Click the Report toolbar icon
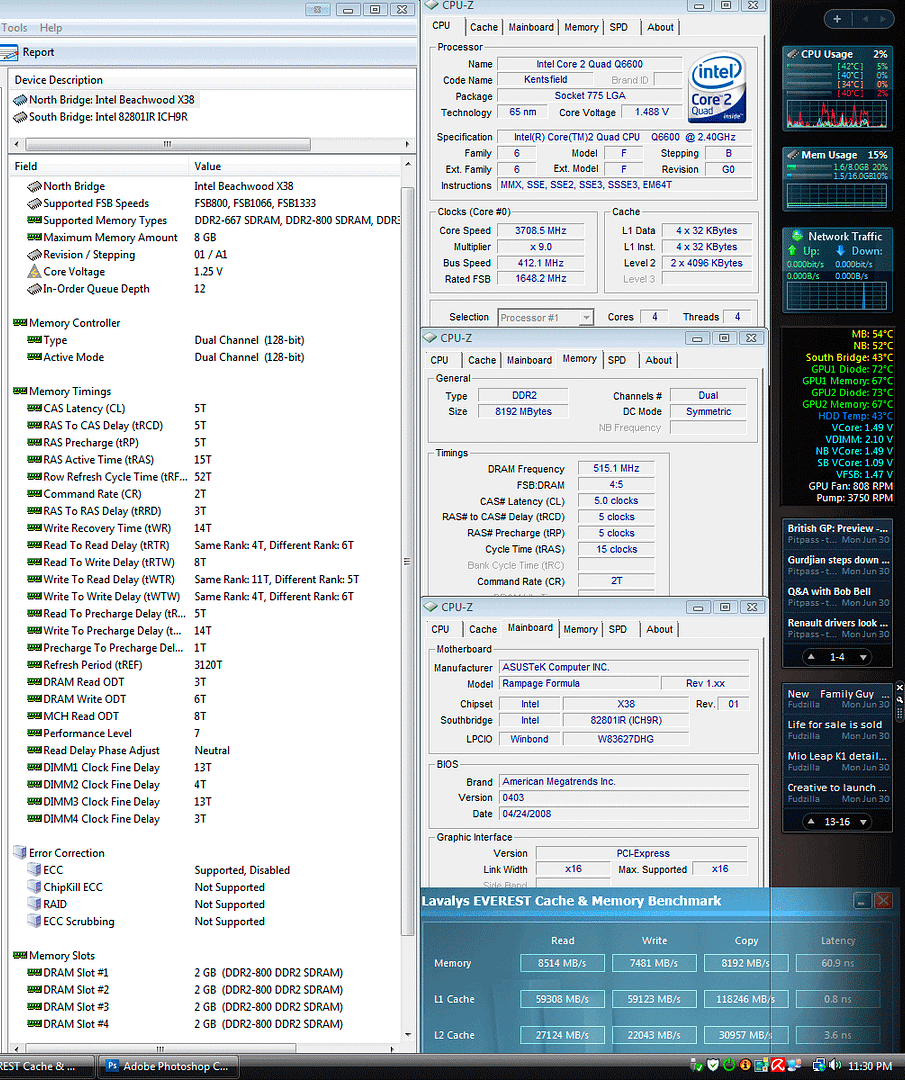Image resolution: width=905 pixels, height=1080 pixels. click(10, 52)
